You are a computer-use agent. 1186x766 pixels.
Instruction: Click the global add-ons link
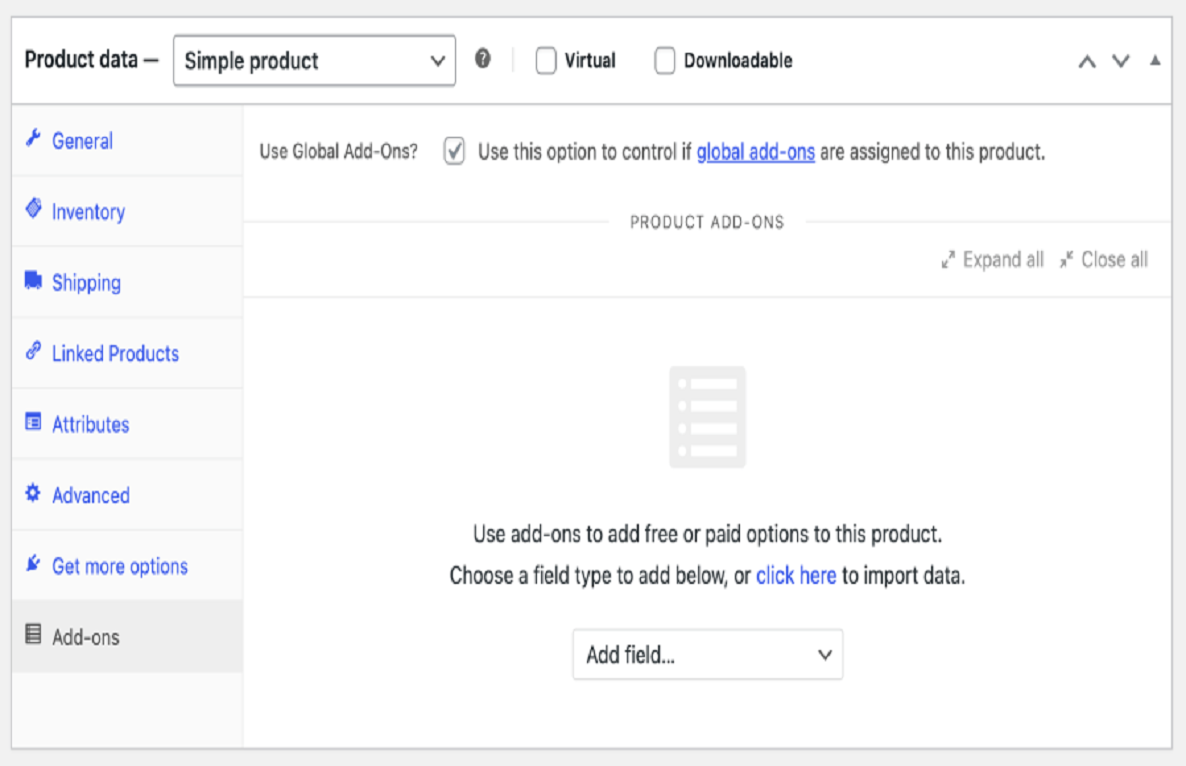click(755, 150)
